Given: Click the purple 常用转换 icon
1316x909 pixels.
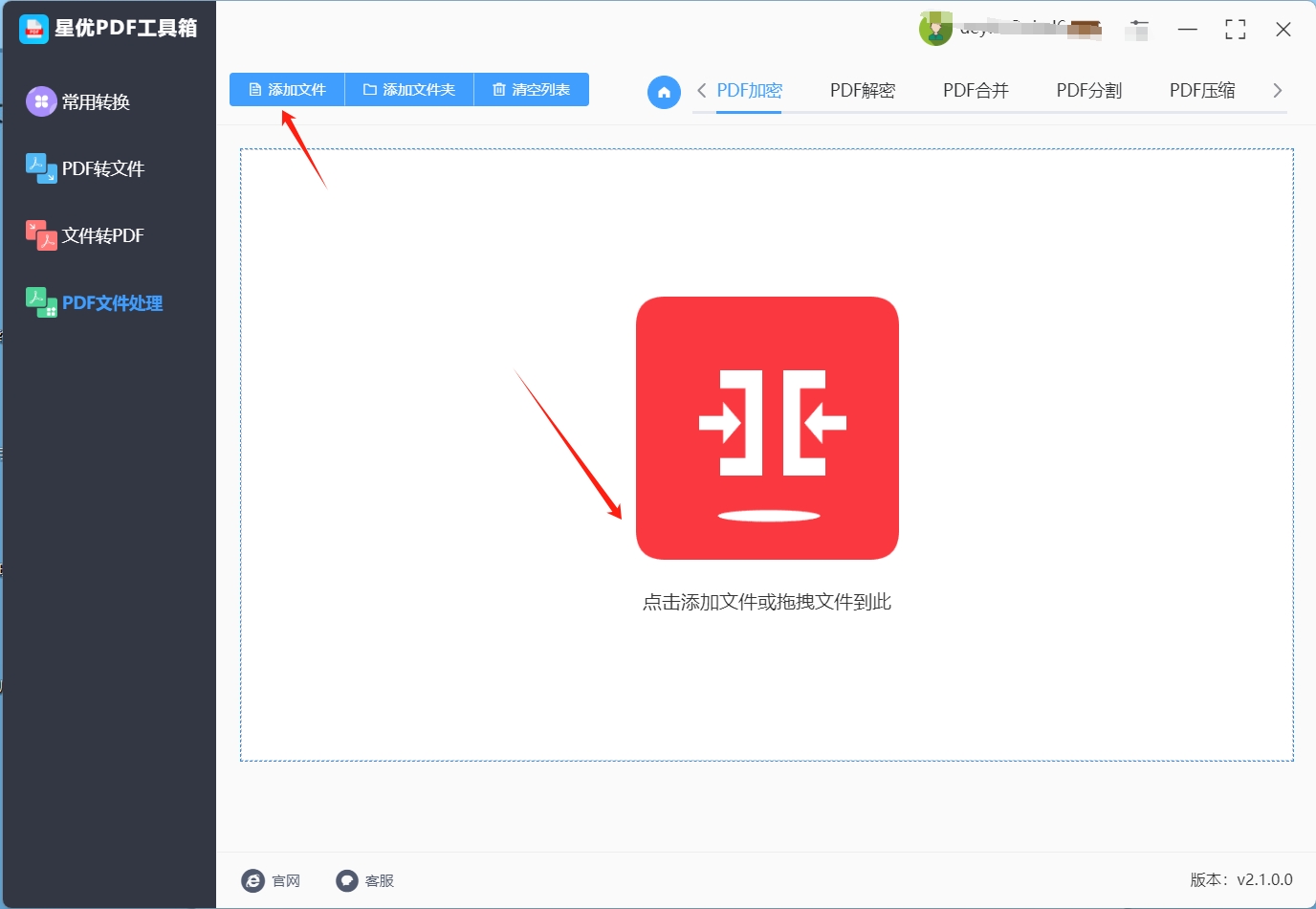Looking at the screenshot, I should [x=41, y=101].
